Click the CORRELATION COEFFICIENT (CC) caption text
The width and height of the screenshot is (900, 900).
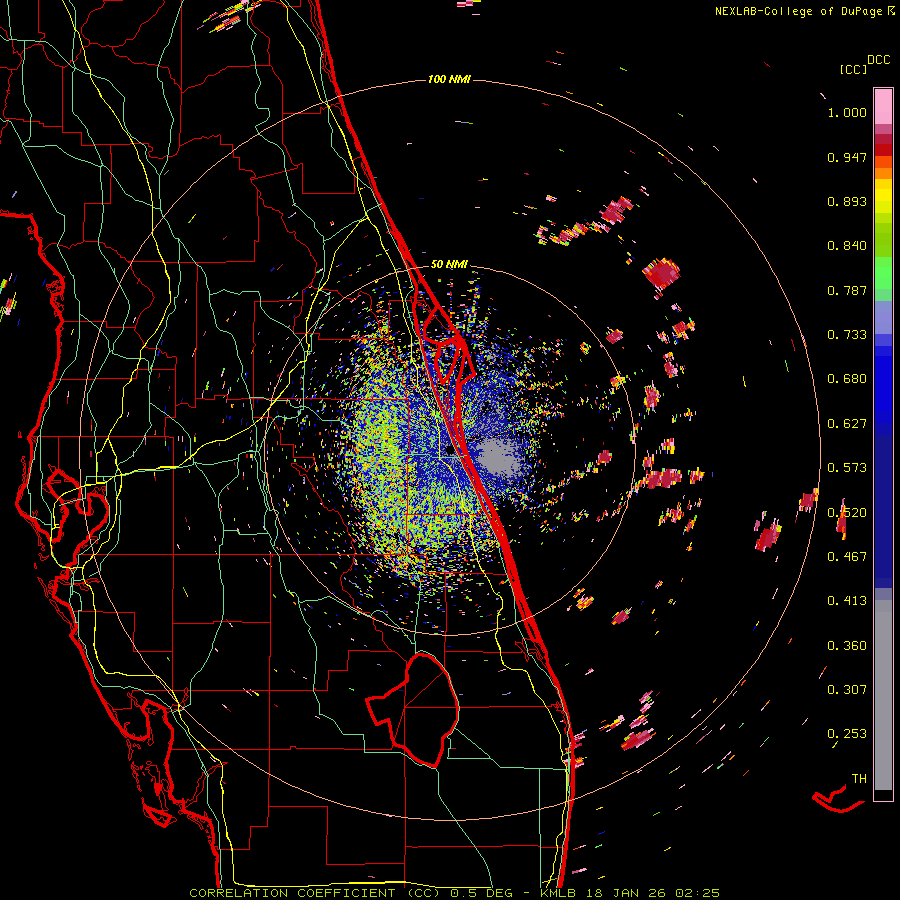coord(315,893)
